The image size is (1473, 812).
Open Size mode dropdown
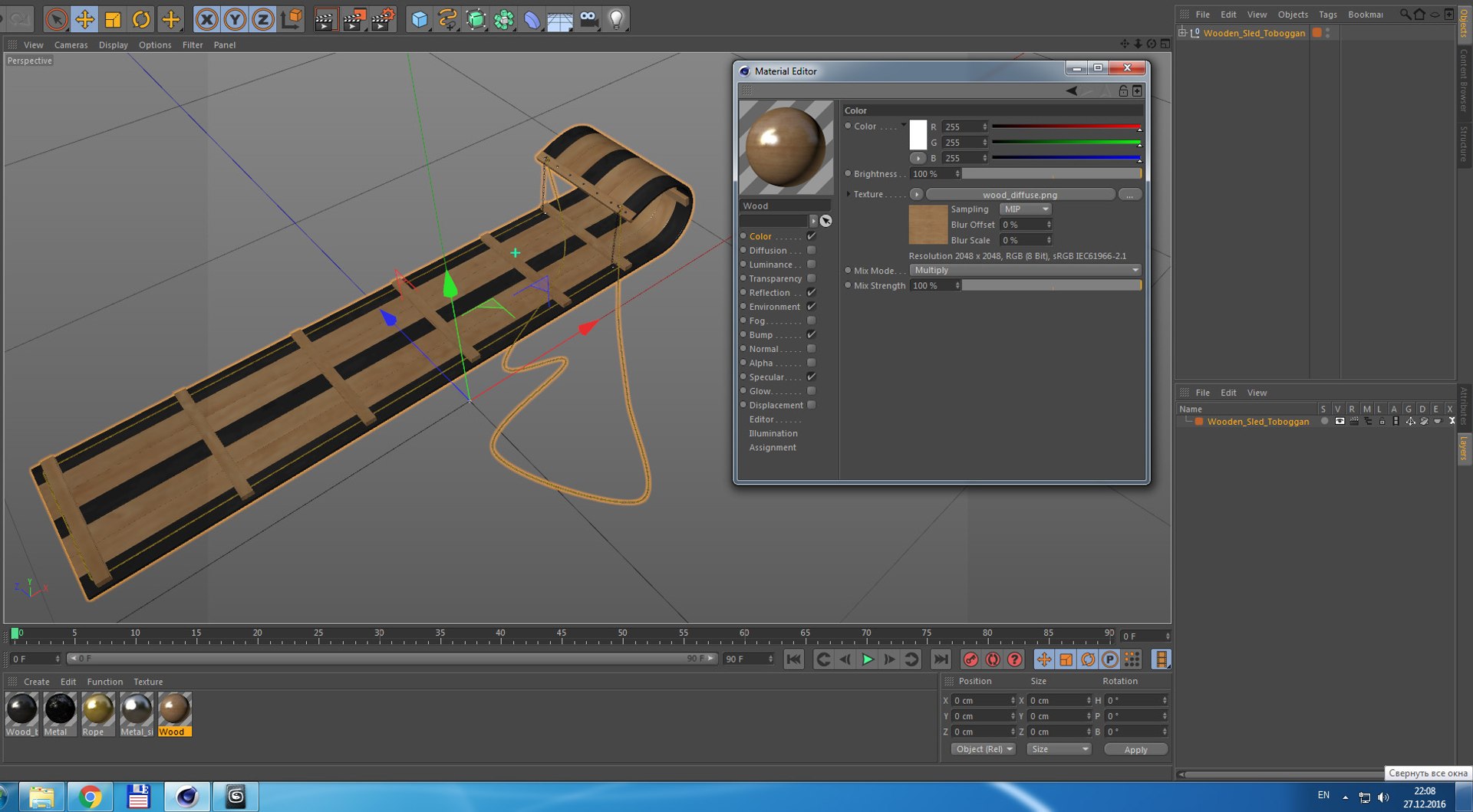1059,749
